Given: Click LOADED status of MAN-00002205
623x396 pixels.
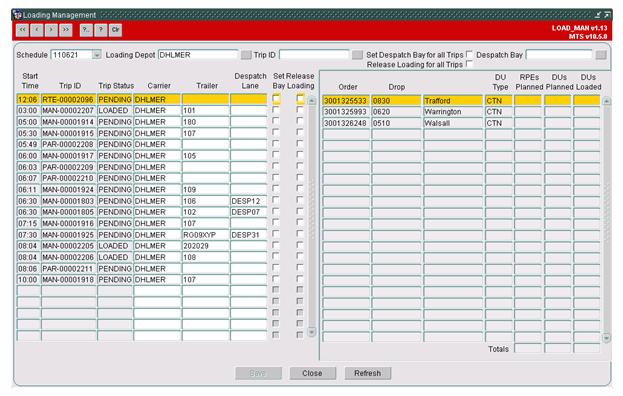Looking at the screenshot, I should (115, 246).
